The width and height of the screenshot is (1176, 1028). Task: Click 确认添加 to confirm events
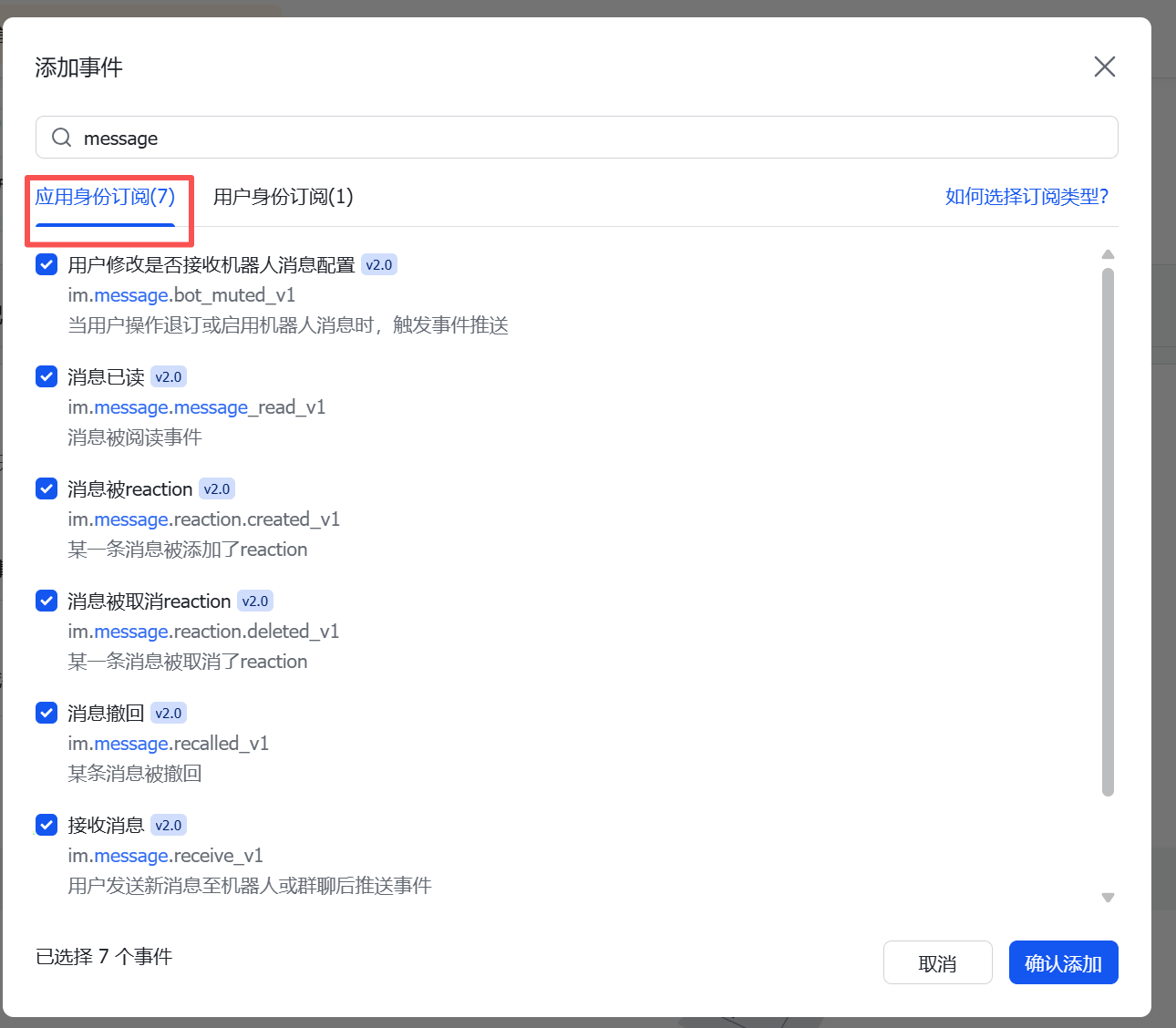point(1063,963)
